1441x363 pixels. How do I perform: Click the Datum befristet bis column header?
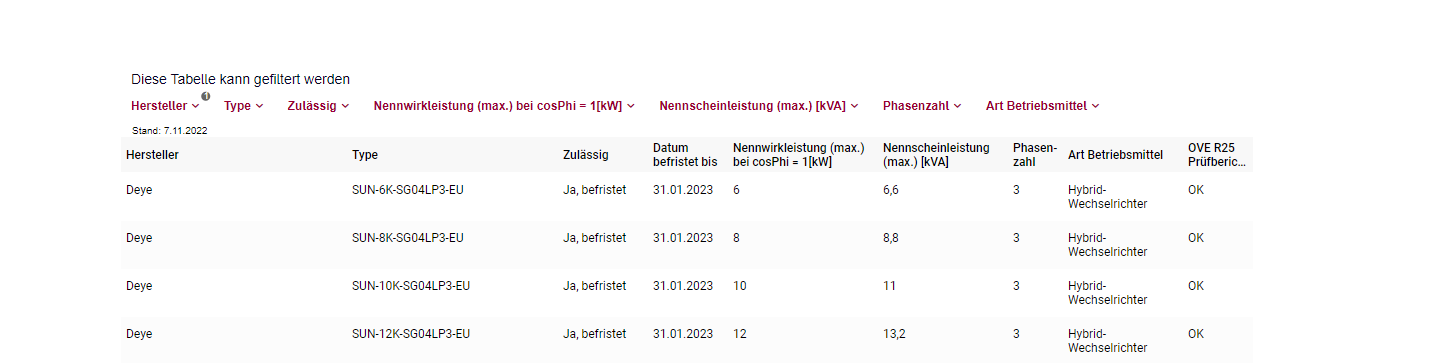click(685, 155)
